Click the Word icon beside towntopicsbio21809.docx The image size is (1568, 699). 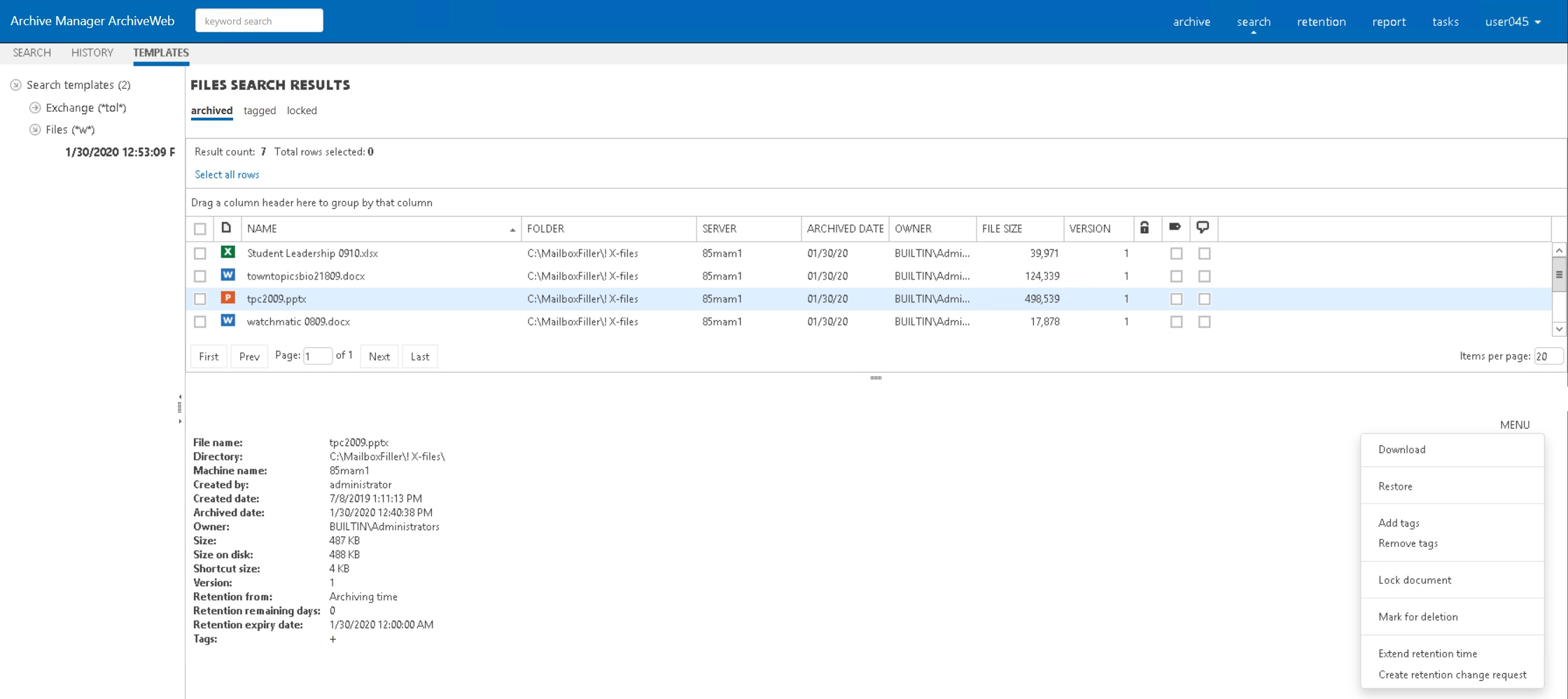pyautogui.click(x=227, y=275)
